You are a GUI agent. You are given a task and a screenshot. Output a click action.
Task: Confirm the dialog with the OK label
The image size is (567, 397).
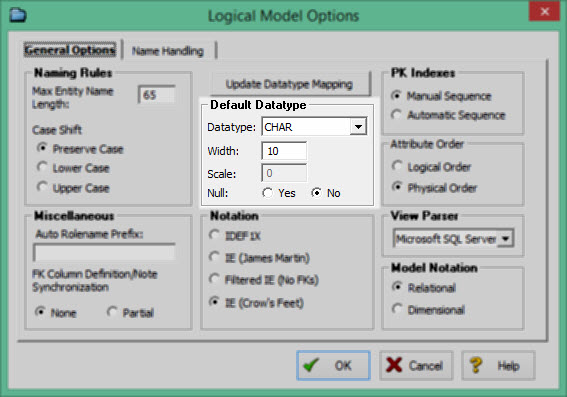343,366
